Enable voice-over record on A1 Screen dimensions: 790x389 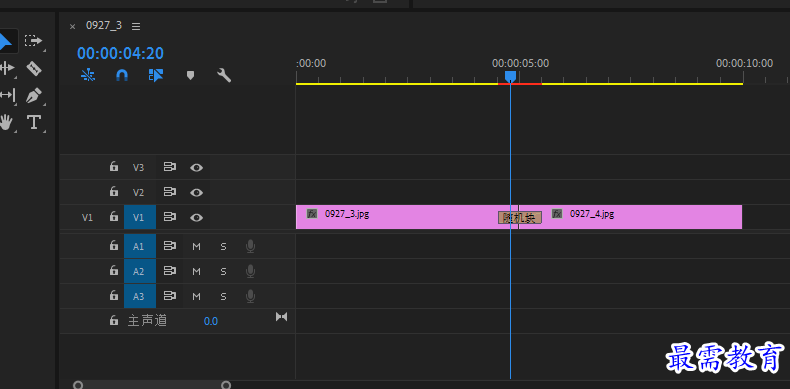point(250,246)
